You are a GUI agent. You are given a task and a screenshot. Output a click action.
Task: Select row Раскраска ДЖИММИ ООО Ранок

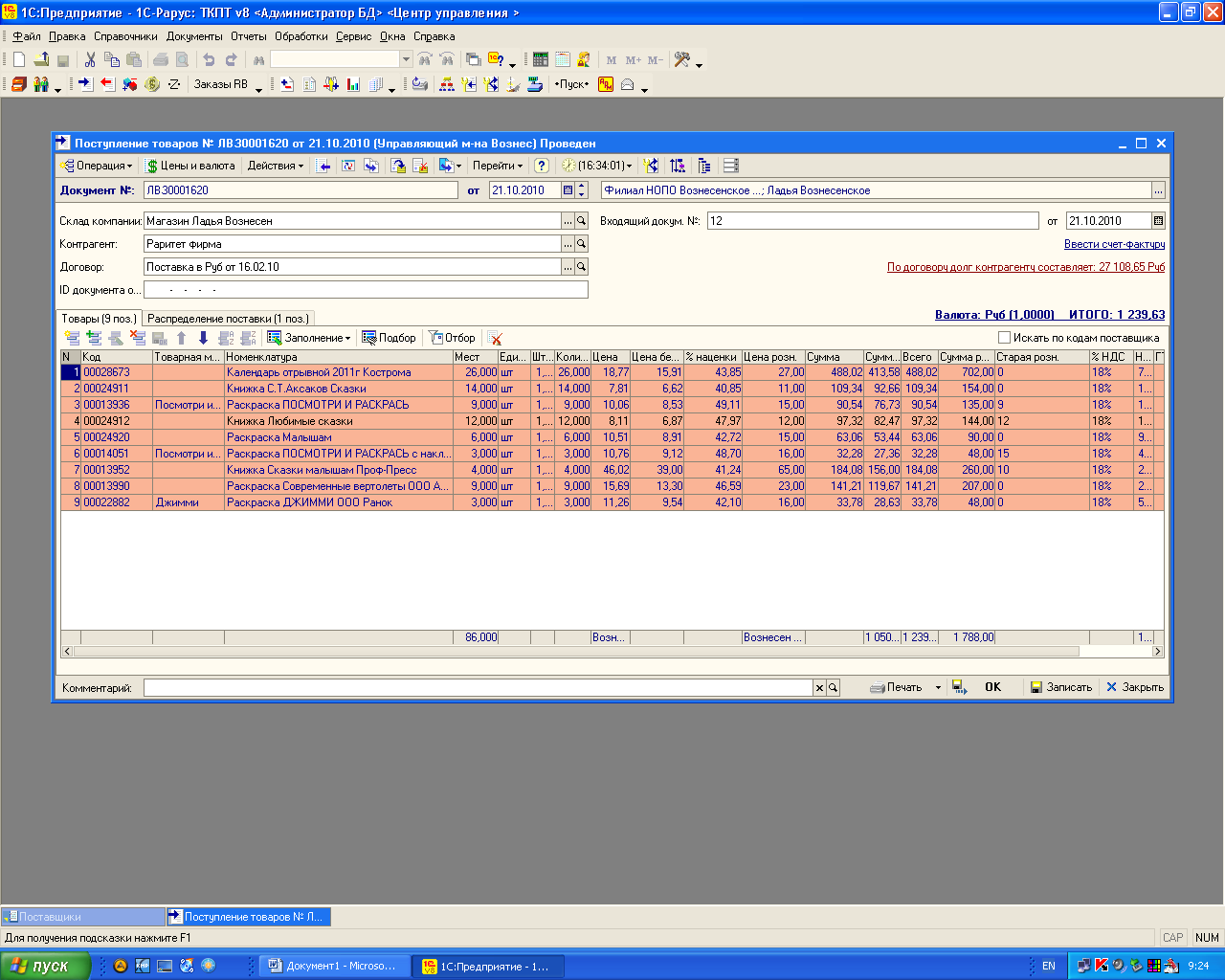(612, 502)
